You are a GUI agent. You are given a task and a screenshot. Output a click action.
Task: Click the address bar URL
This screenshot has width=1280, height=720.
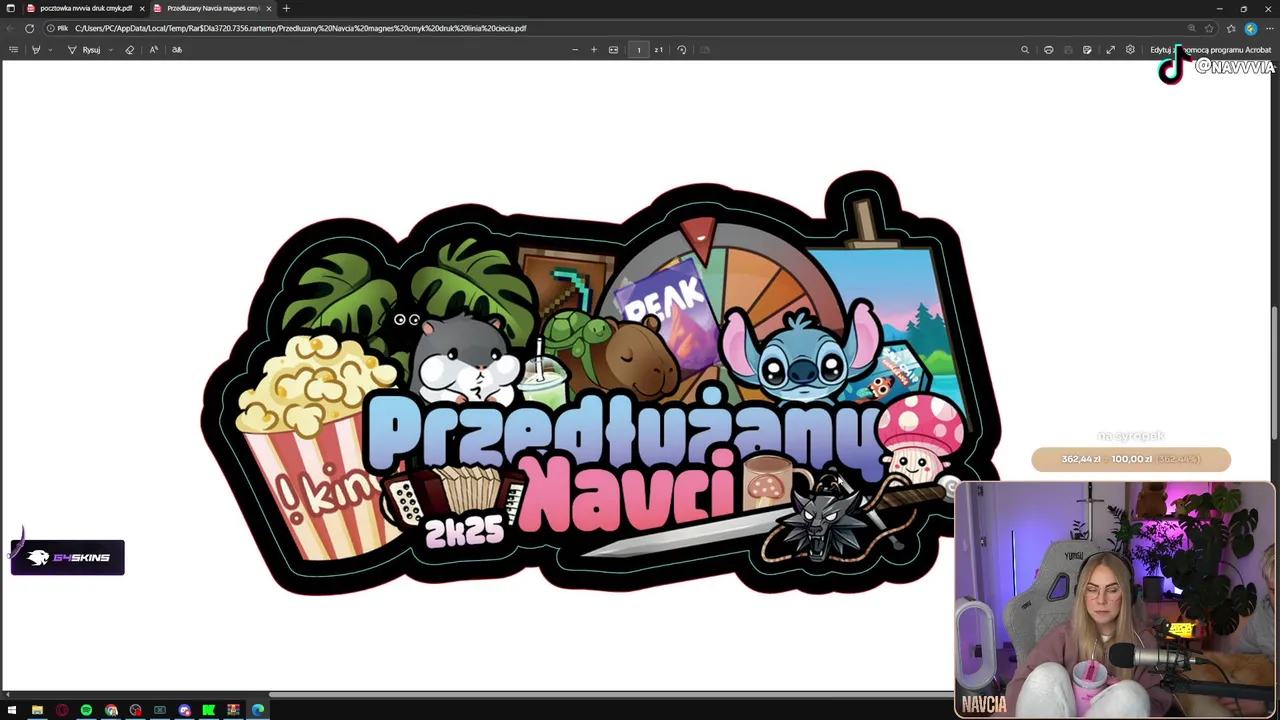(300, 28)
